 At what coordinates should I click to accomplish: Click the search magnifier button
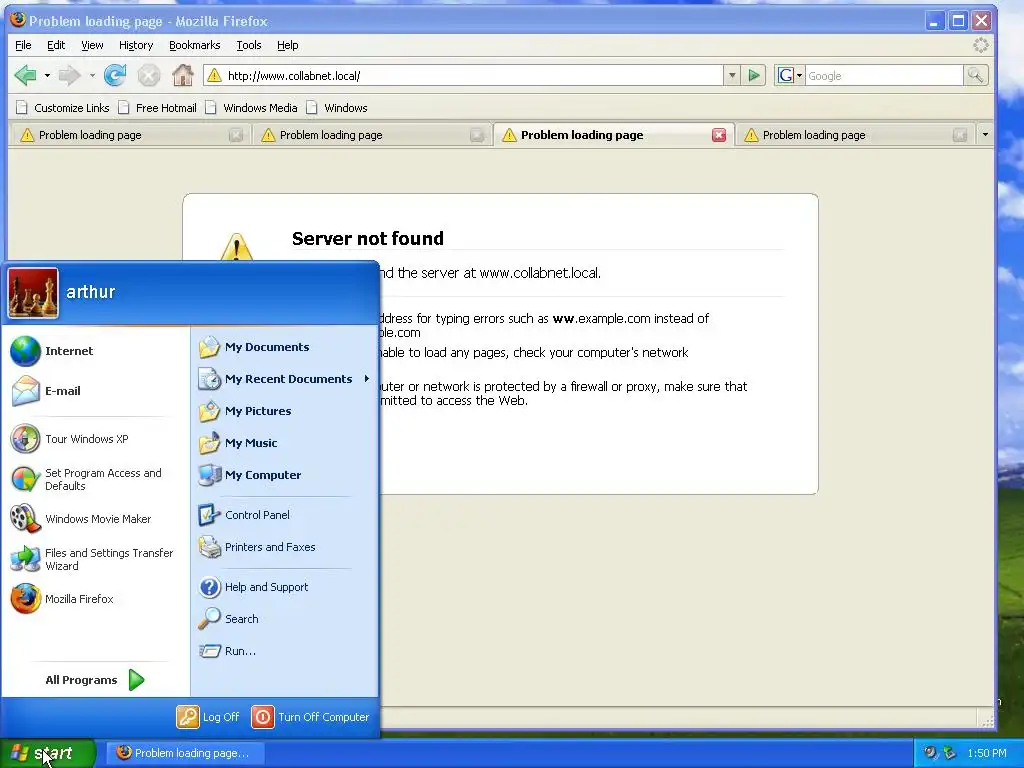pos(975,76)
